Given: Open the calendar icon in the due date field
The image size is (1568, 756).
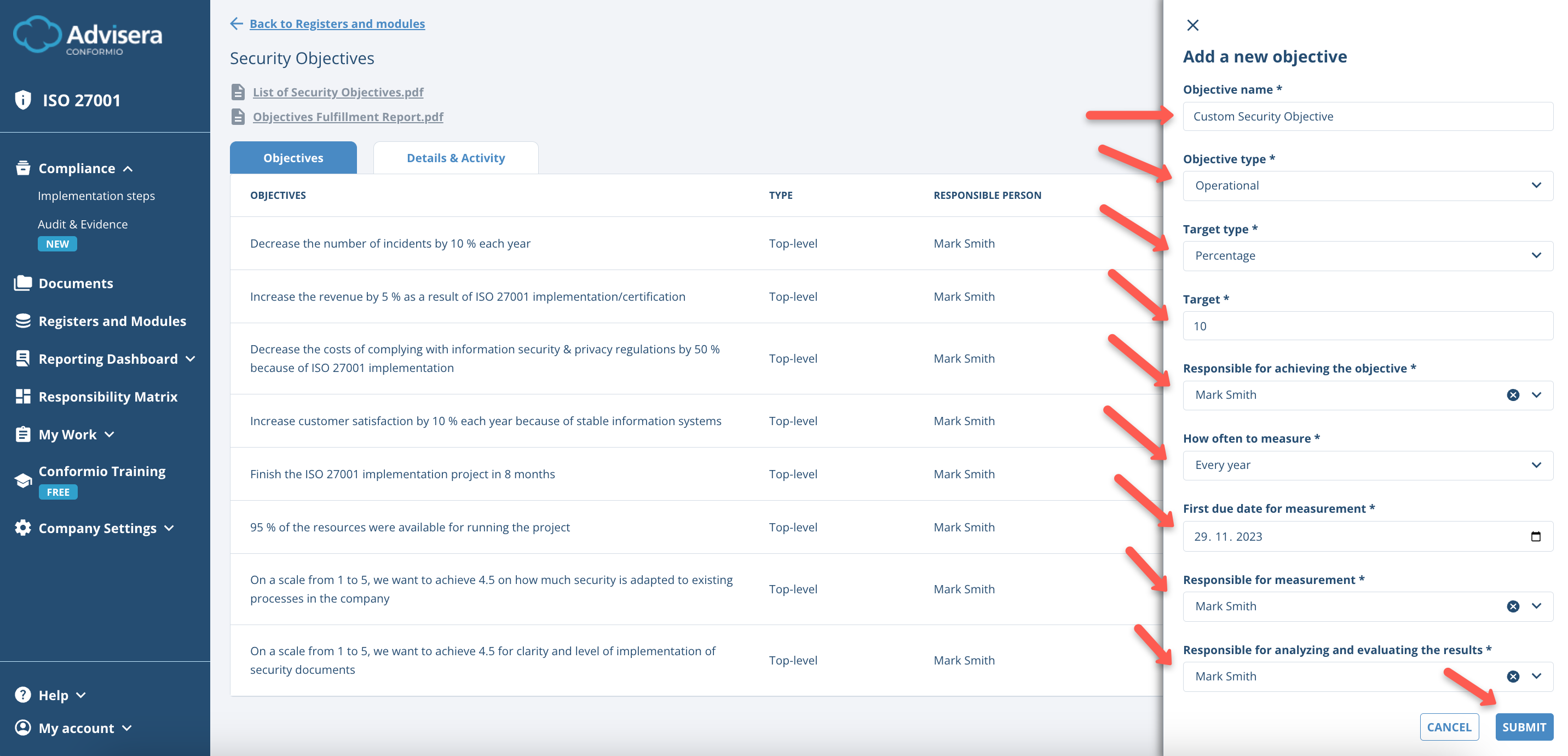Looking at the screenshot, I should [1537, 536].
